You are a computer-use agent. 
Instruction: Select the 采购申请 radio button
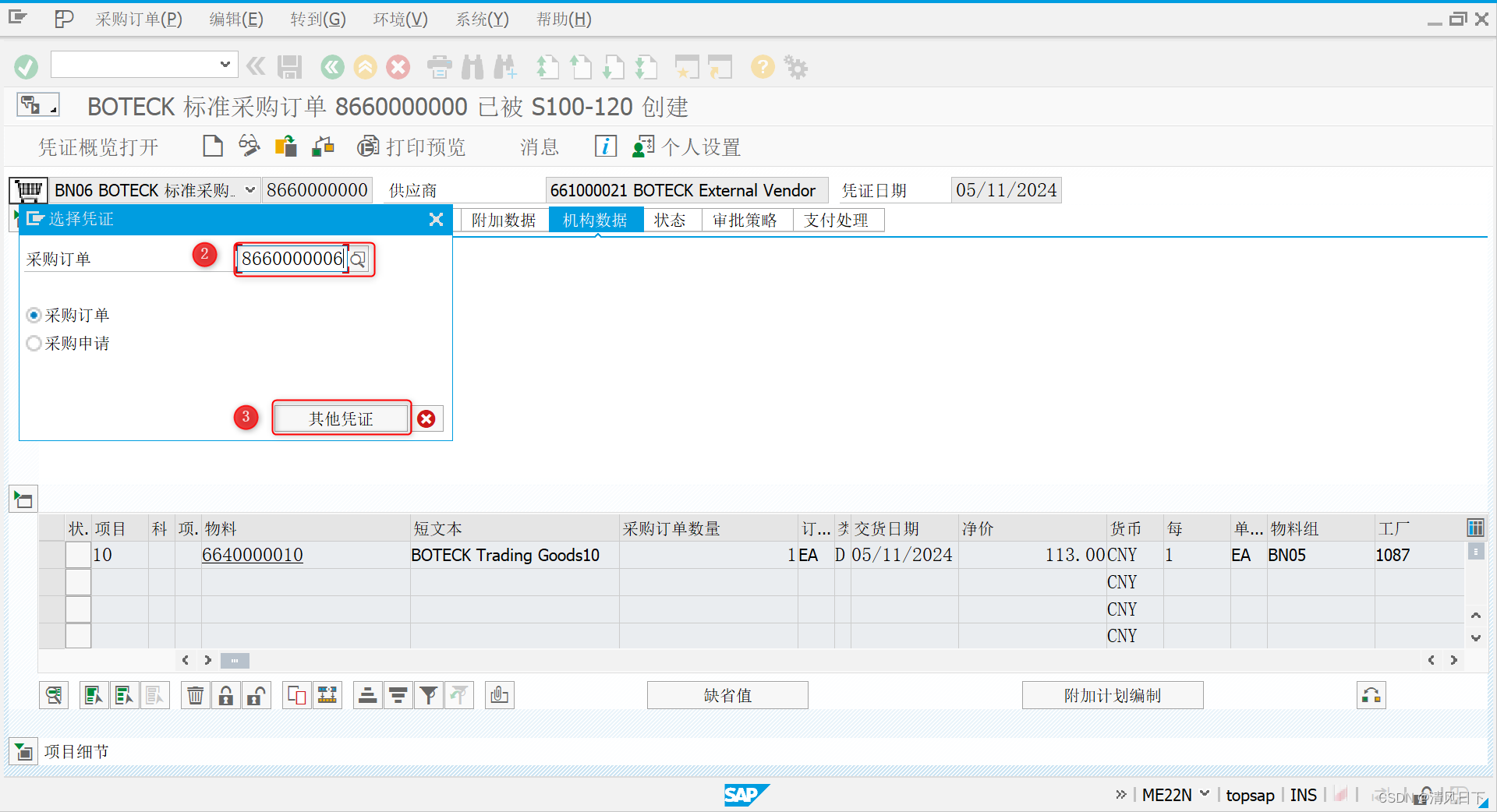pos(34,343)
